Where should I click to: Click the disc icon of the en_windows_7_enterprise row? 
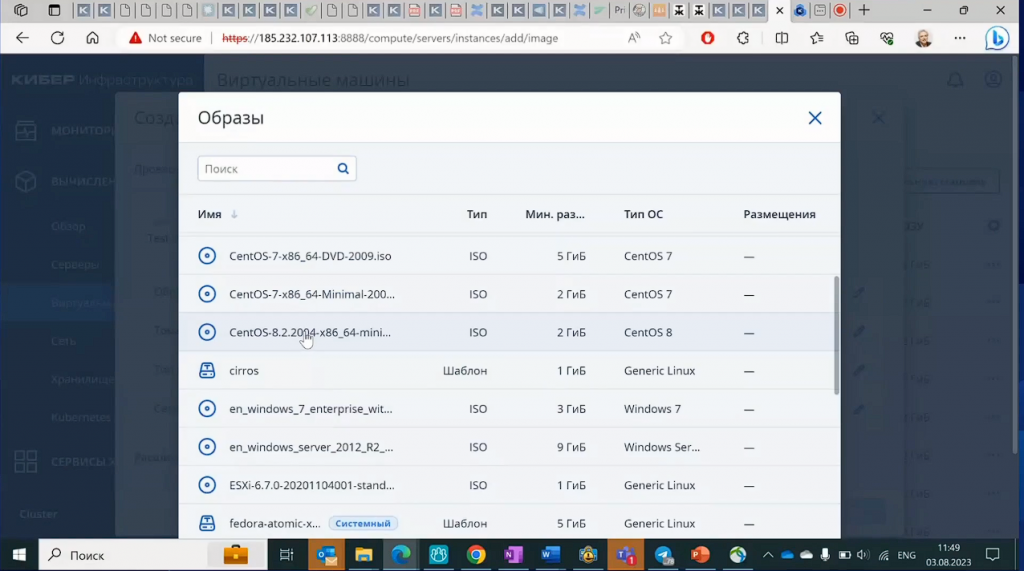(207, 409)
